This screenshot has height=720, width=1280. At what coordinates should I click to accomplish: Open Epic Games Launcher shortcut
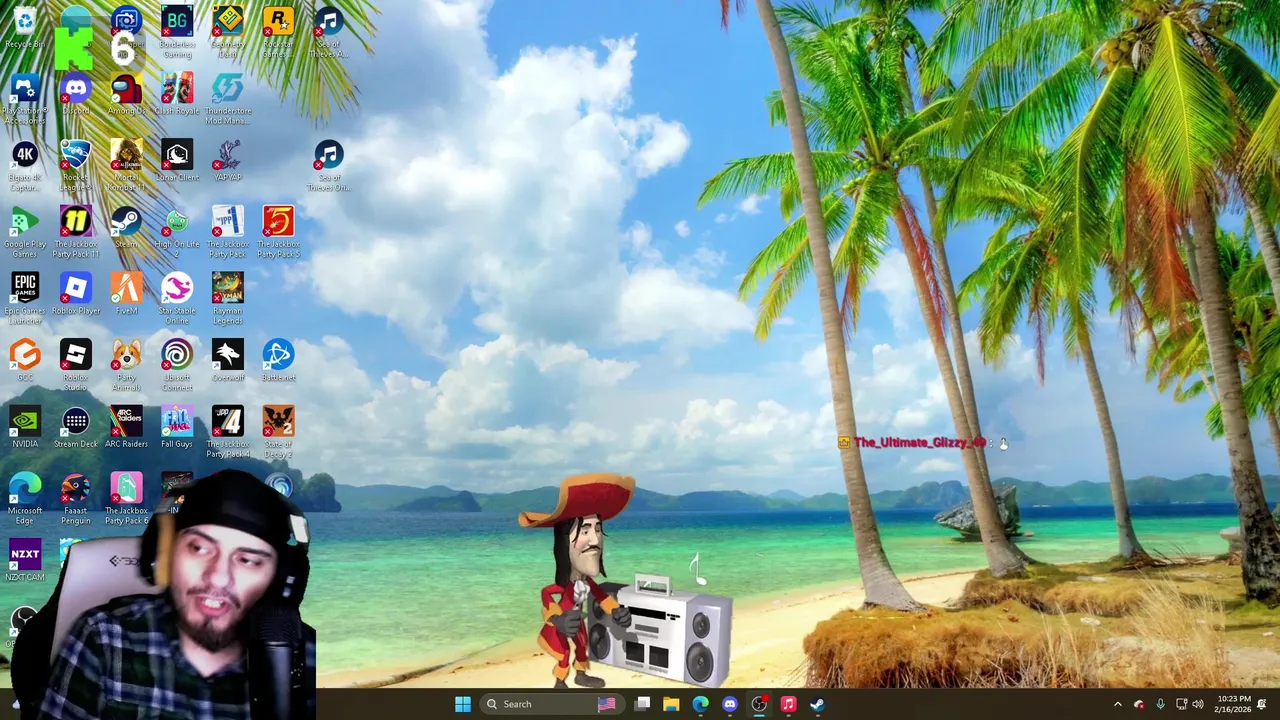(x=24, y=300)
